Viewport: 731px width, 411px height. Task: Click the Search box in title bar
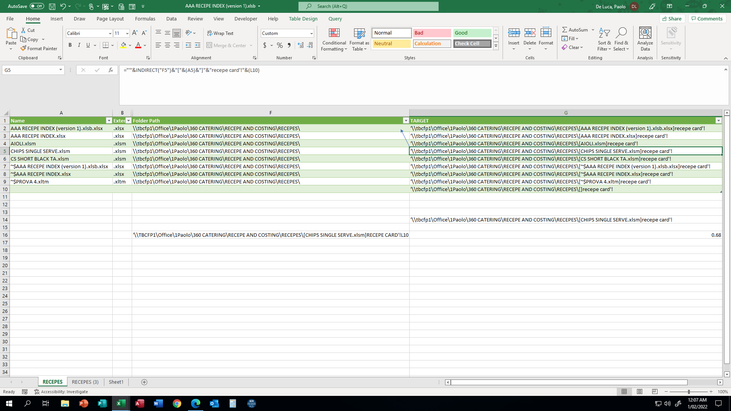click(x=368, y=6)
